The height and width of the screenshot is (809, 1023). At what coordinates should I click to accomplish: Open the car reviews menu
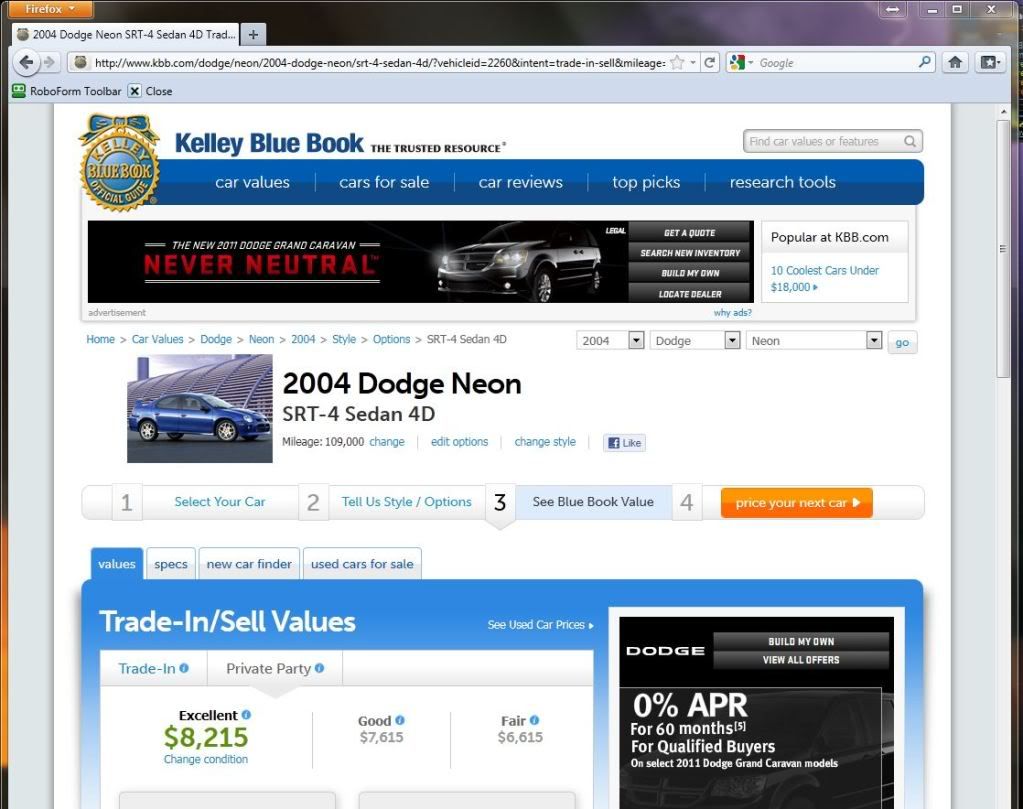(x=521, y=182)
